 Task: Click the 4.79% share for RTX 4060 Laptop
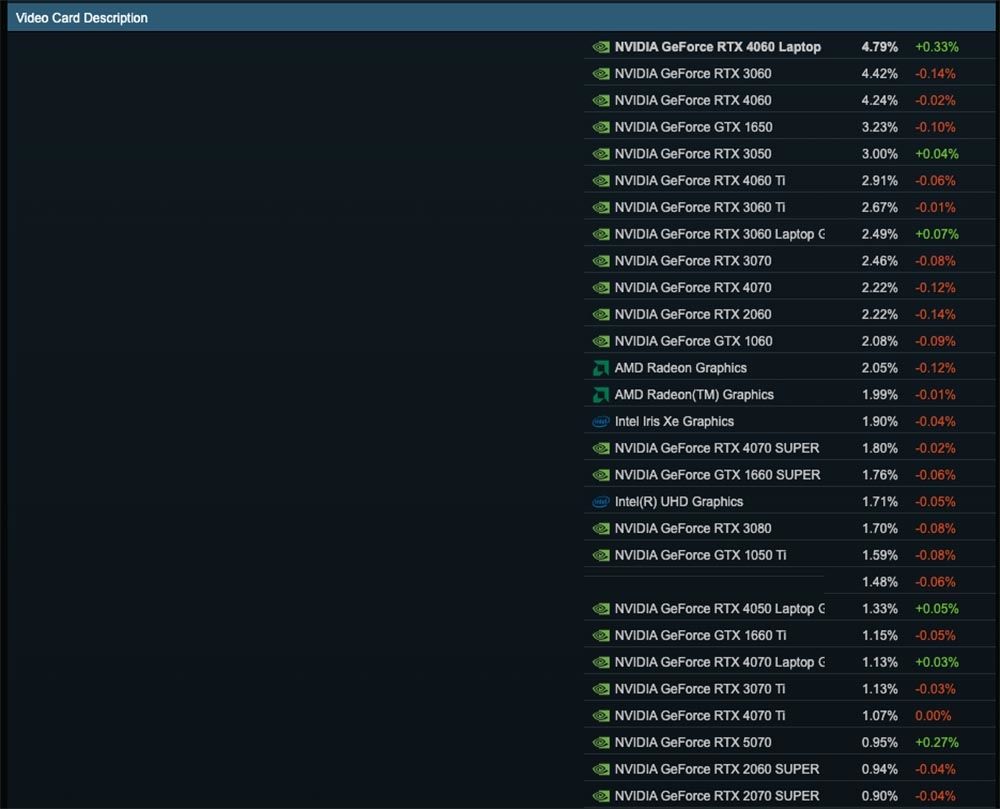(x=879, y=47)
